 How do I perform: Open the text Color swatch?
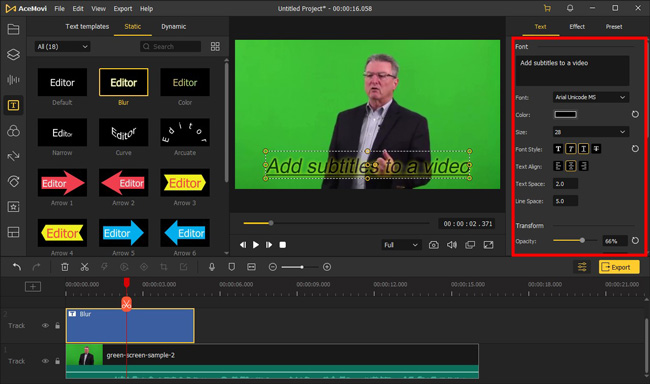[x=565, y=114]
